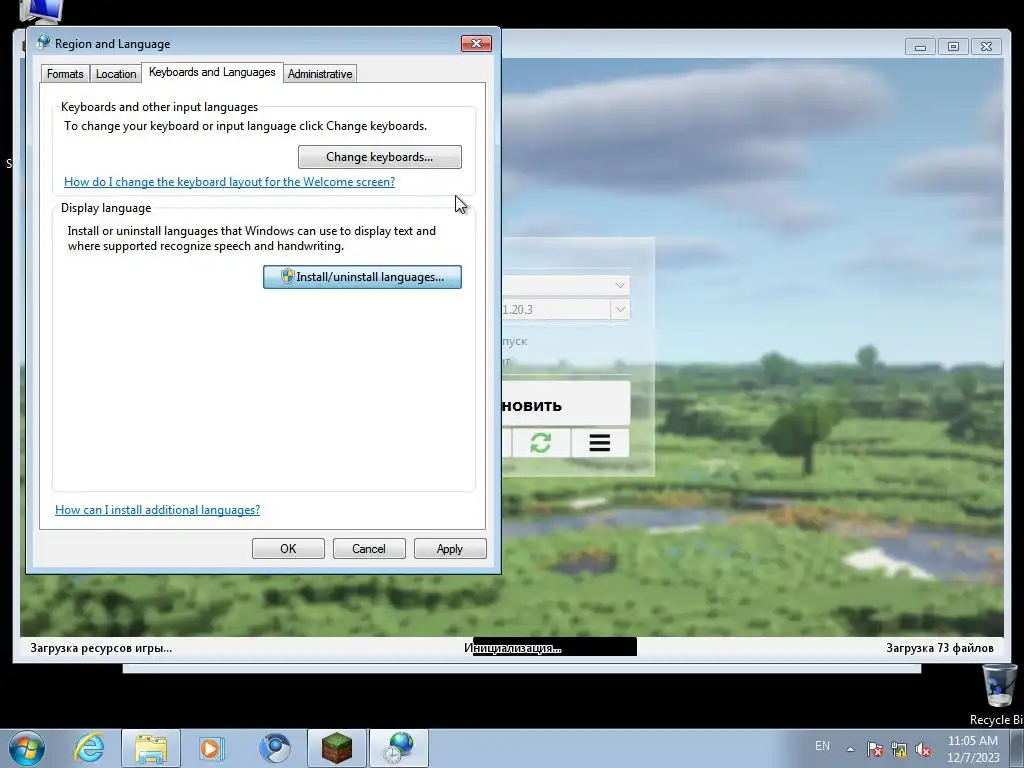This screenshot has height=768, width=1024.
Task: Select the Computer icon on the desktop
Action: point(41,11)
